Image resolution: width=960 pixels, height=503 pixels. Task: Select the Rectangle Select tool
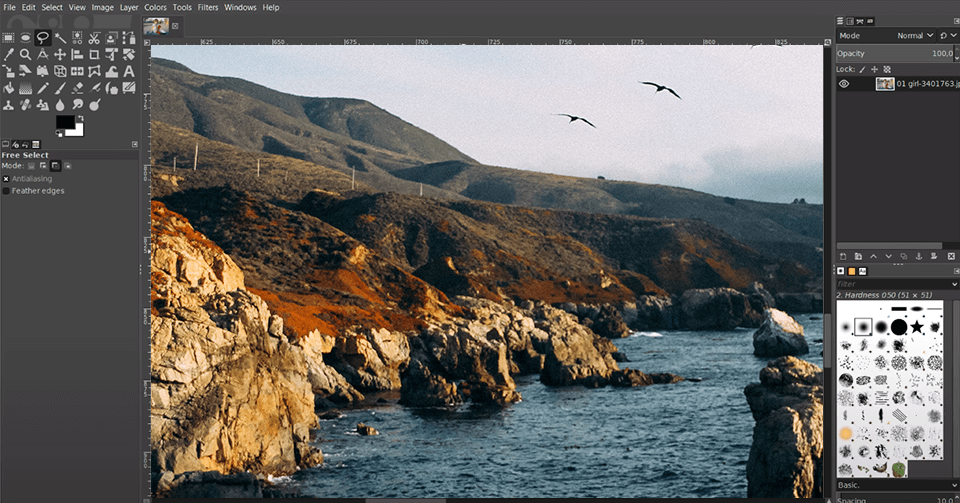[x=8, y=38]
